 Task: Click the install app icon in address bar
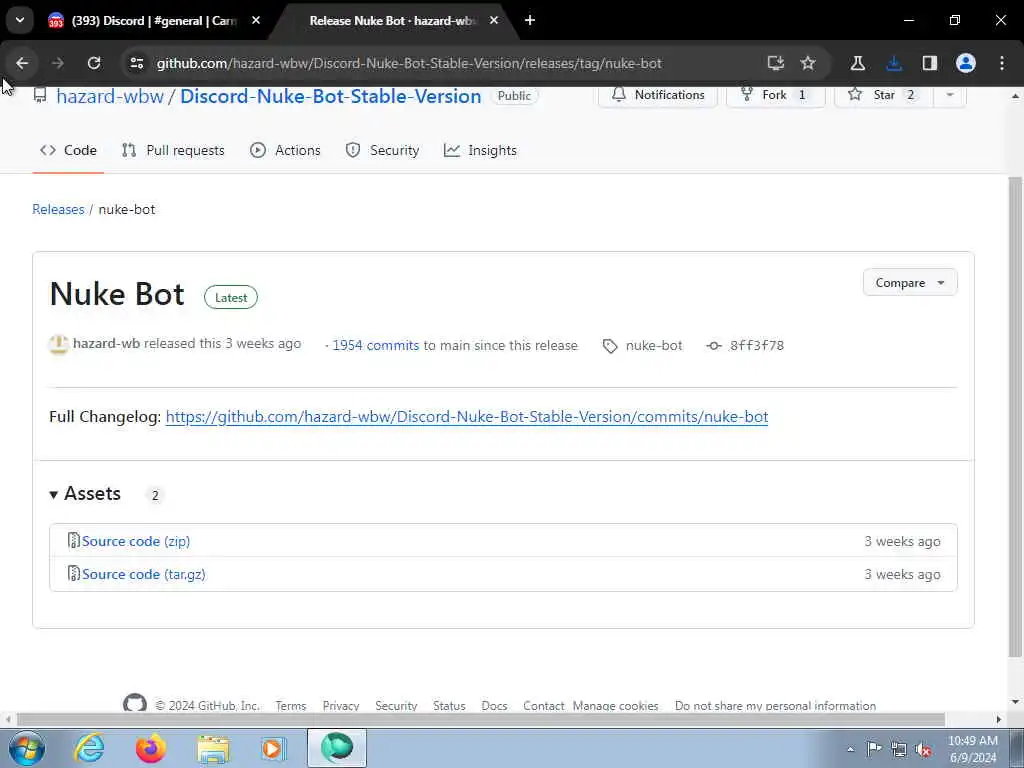(775, 63)
